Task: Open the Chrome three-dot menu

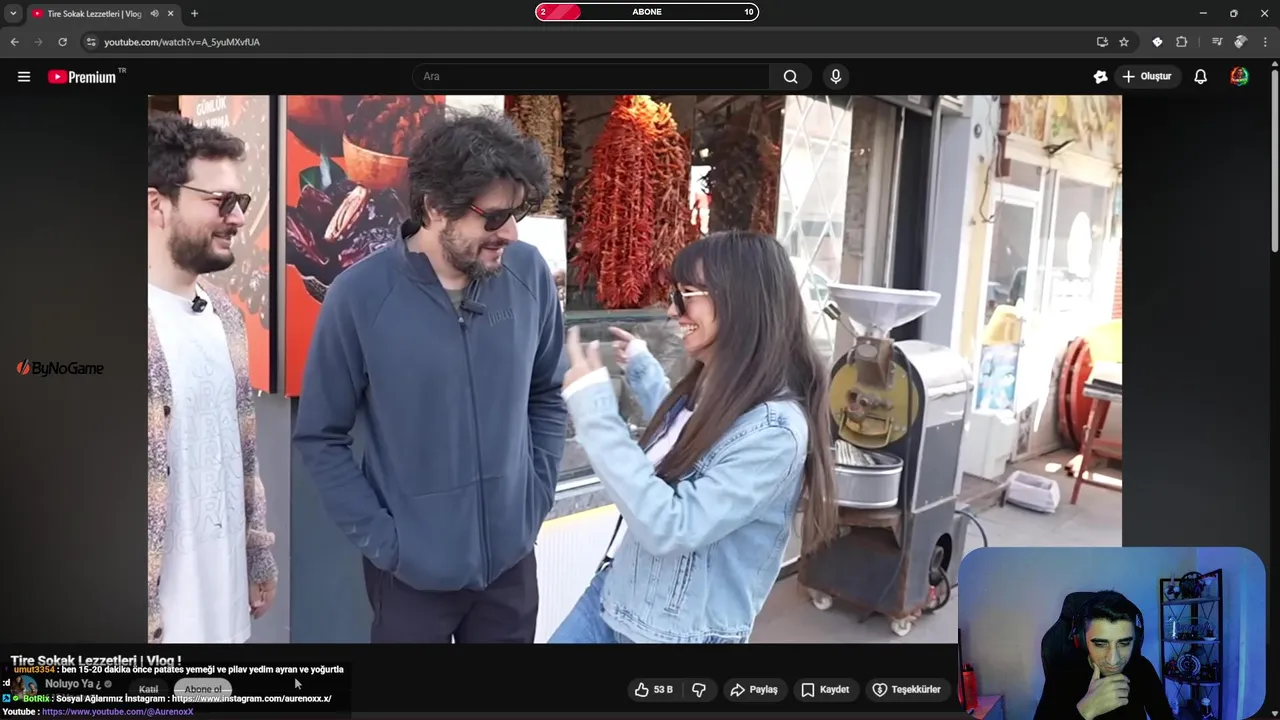Action: tap(1265, 42)
